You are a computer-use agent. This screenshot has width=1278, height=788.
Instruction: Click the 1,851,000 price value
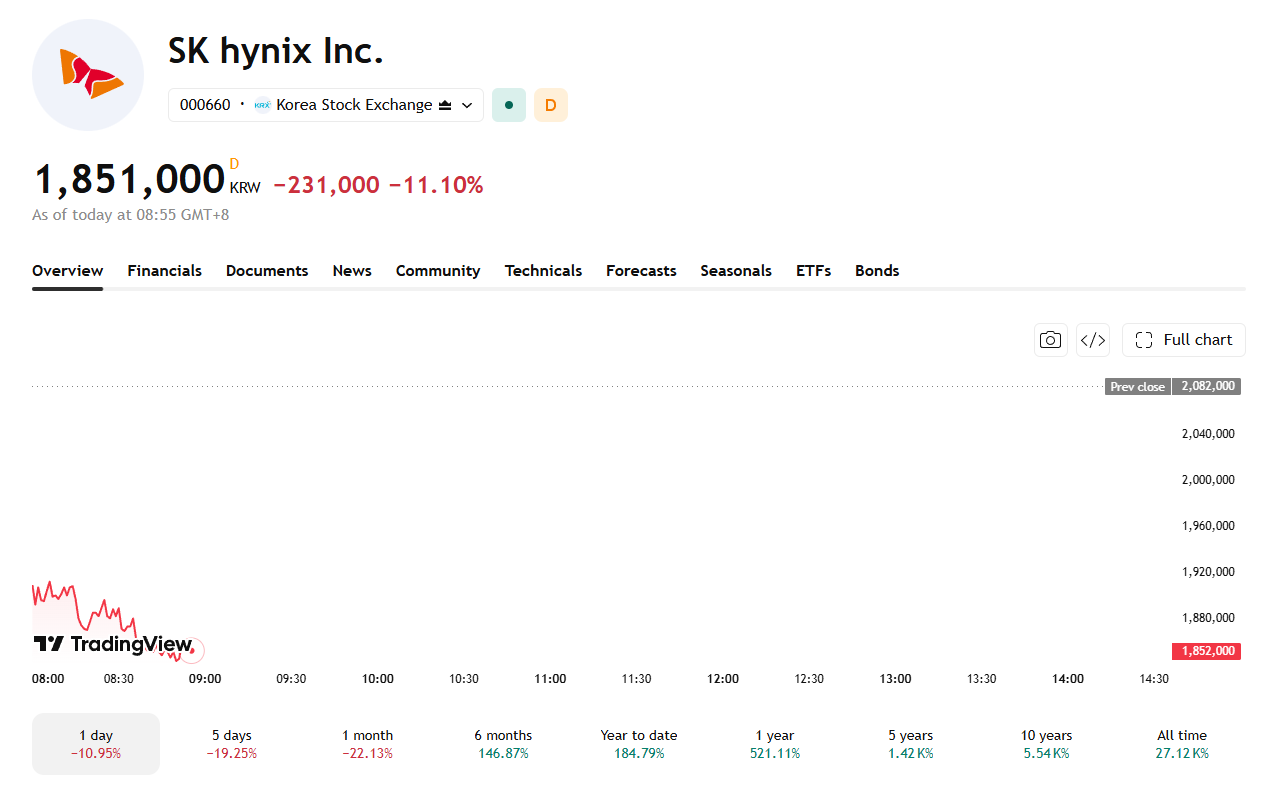point(129,180)
